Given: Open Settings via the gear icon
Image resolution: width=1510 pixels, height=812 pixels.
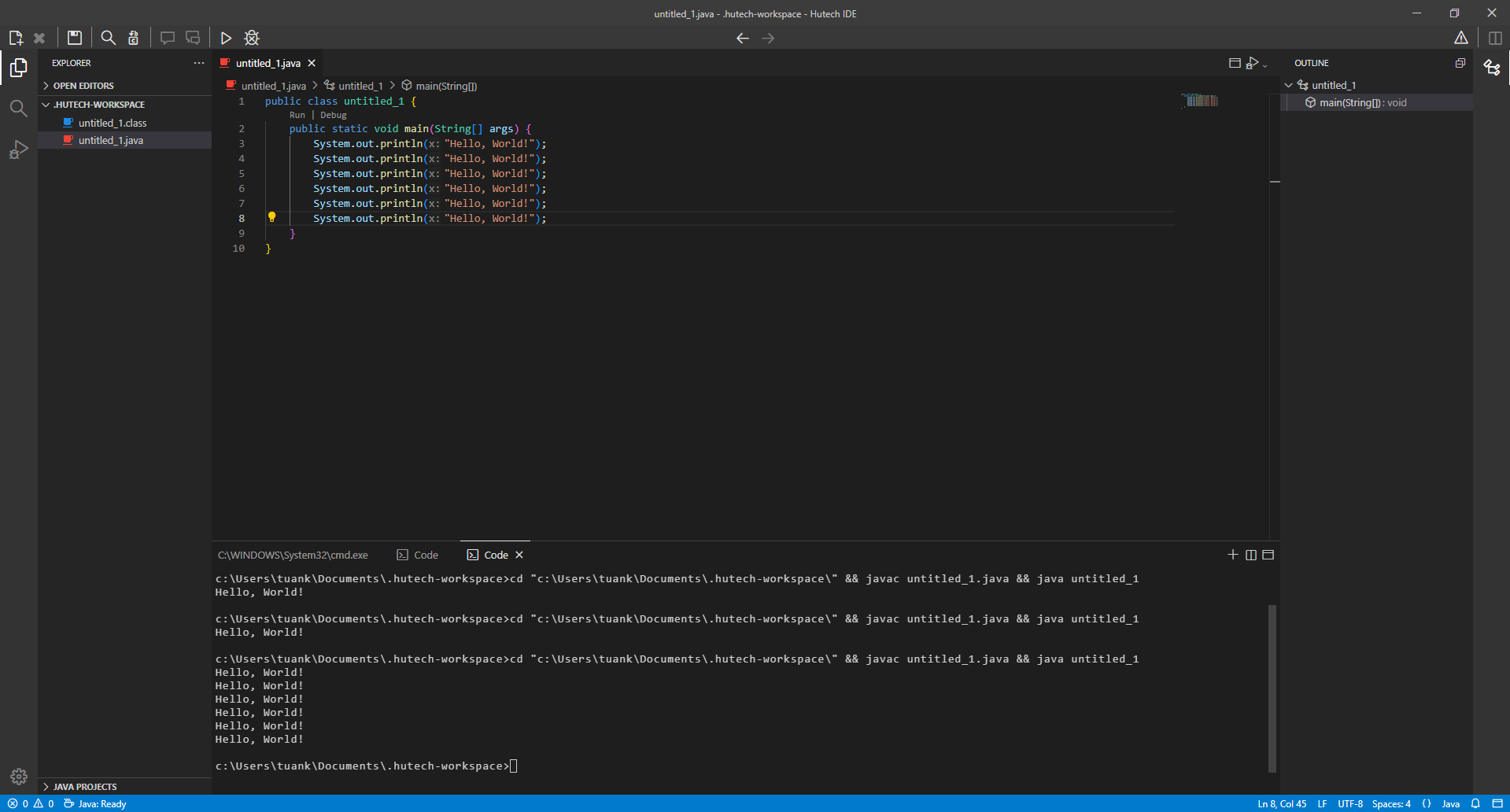Looking at the screenshot, I should point(18,777).
